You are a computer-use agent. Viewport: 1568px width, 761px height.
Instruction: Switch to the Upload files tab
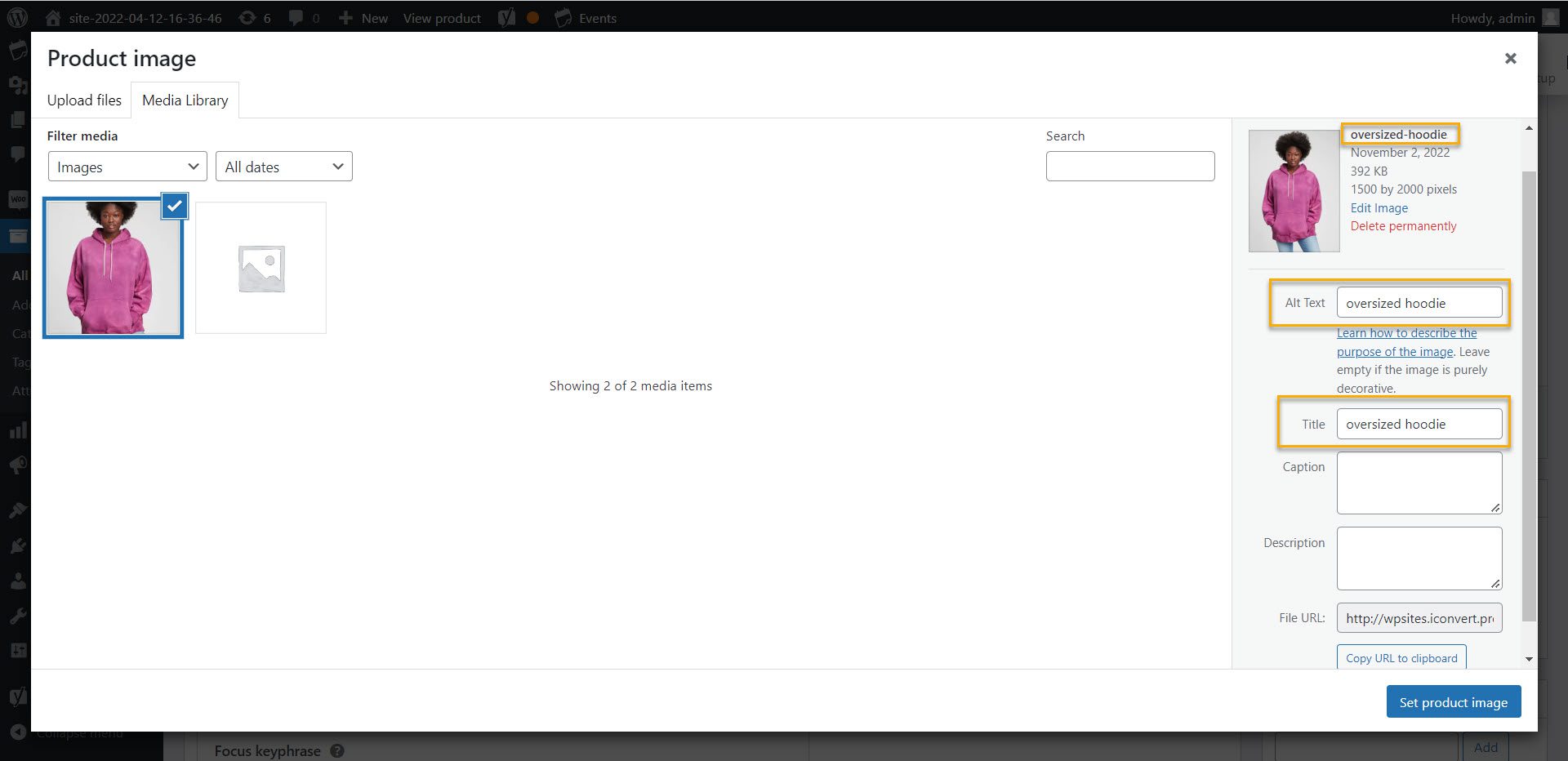tap(84, 100)
